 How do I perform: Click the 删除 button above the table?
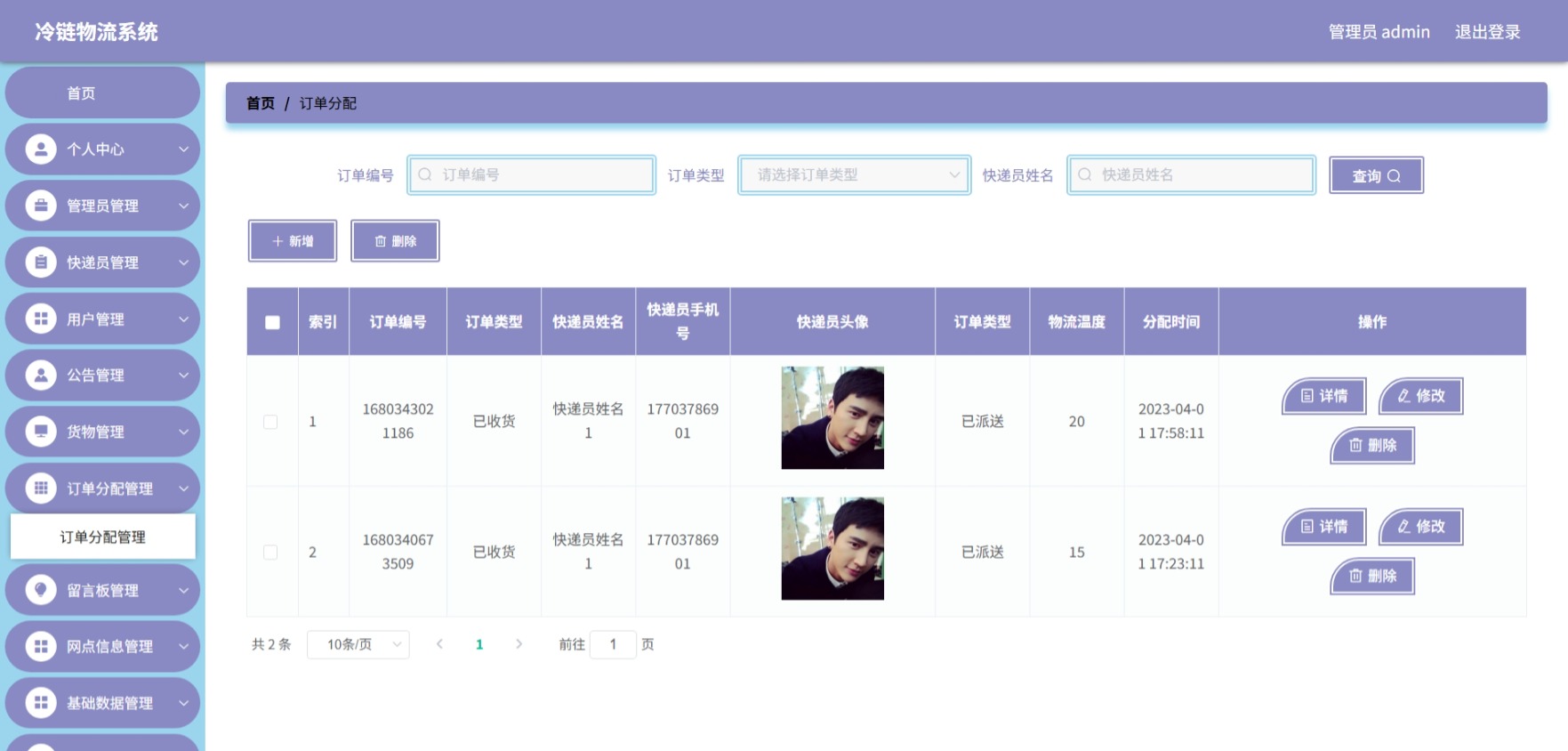click(395, 241)
